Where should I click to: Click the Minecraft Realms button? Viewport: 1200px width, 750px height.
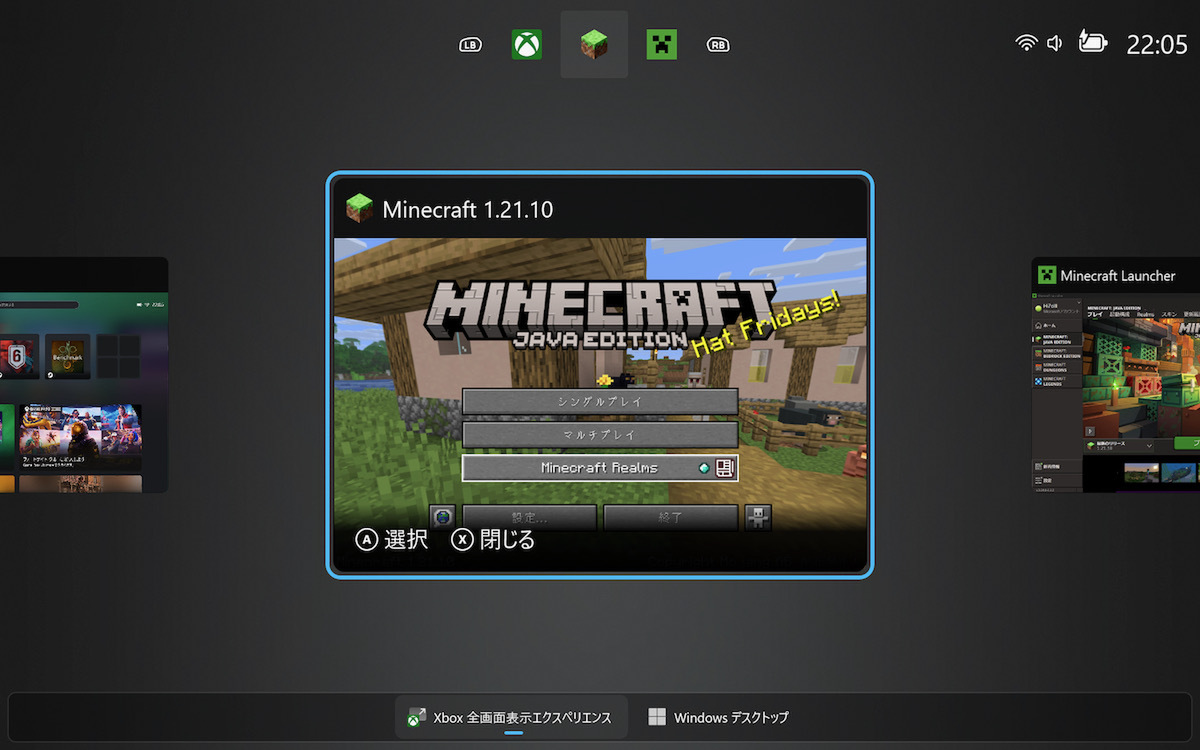tap(600, 468)
